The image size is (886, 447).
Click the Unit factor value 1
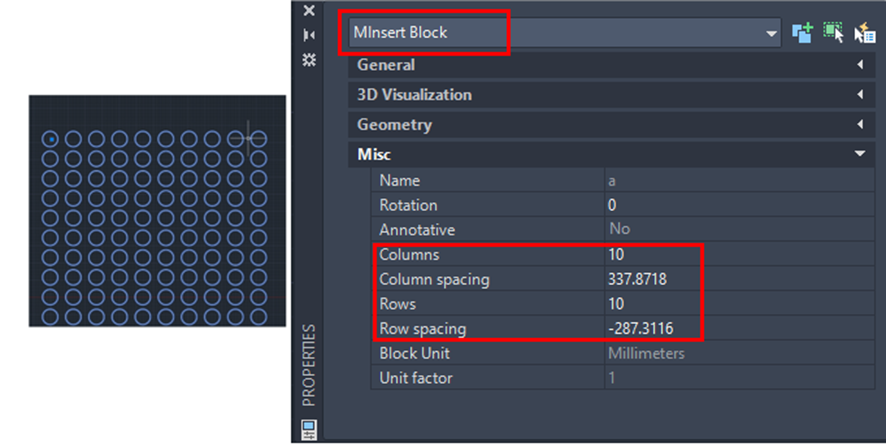[612, 378]
